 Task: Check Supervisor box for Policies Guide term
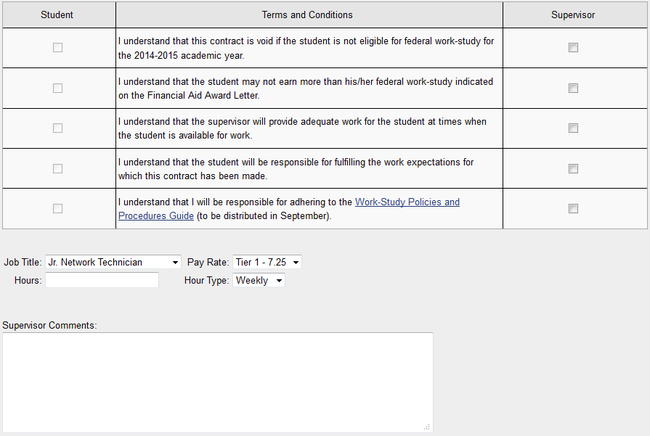573,208
